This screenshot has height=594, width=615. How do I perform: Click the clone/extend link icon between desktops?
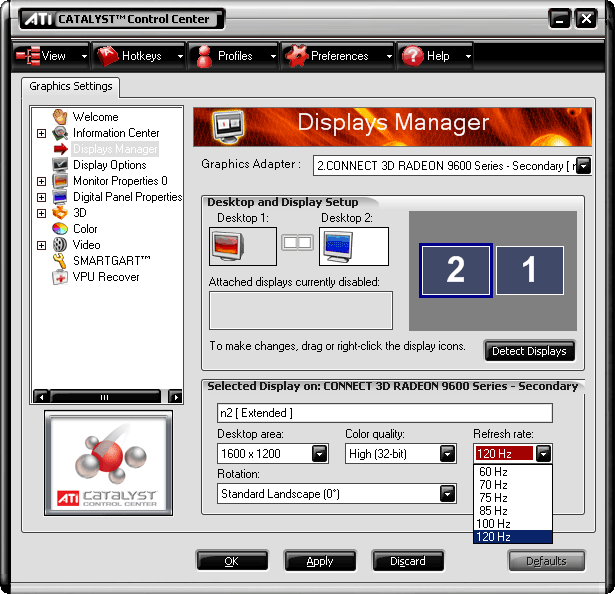(298, 243)
